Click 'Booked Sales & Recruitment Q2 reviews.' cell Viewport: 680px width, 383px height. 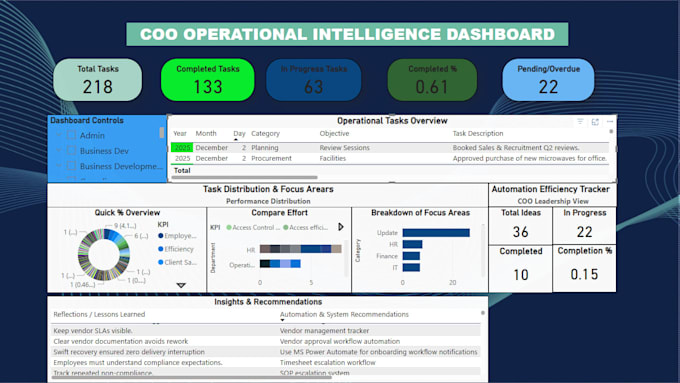tap(516, 147)
